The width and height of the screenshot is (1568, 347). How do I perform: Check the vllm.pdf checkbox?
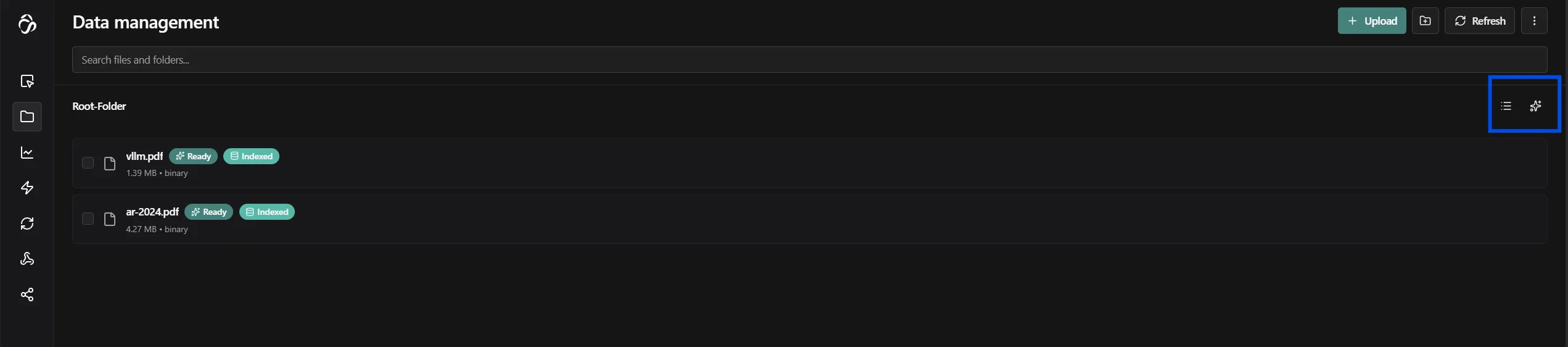(88, 163)
